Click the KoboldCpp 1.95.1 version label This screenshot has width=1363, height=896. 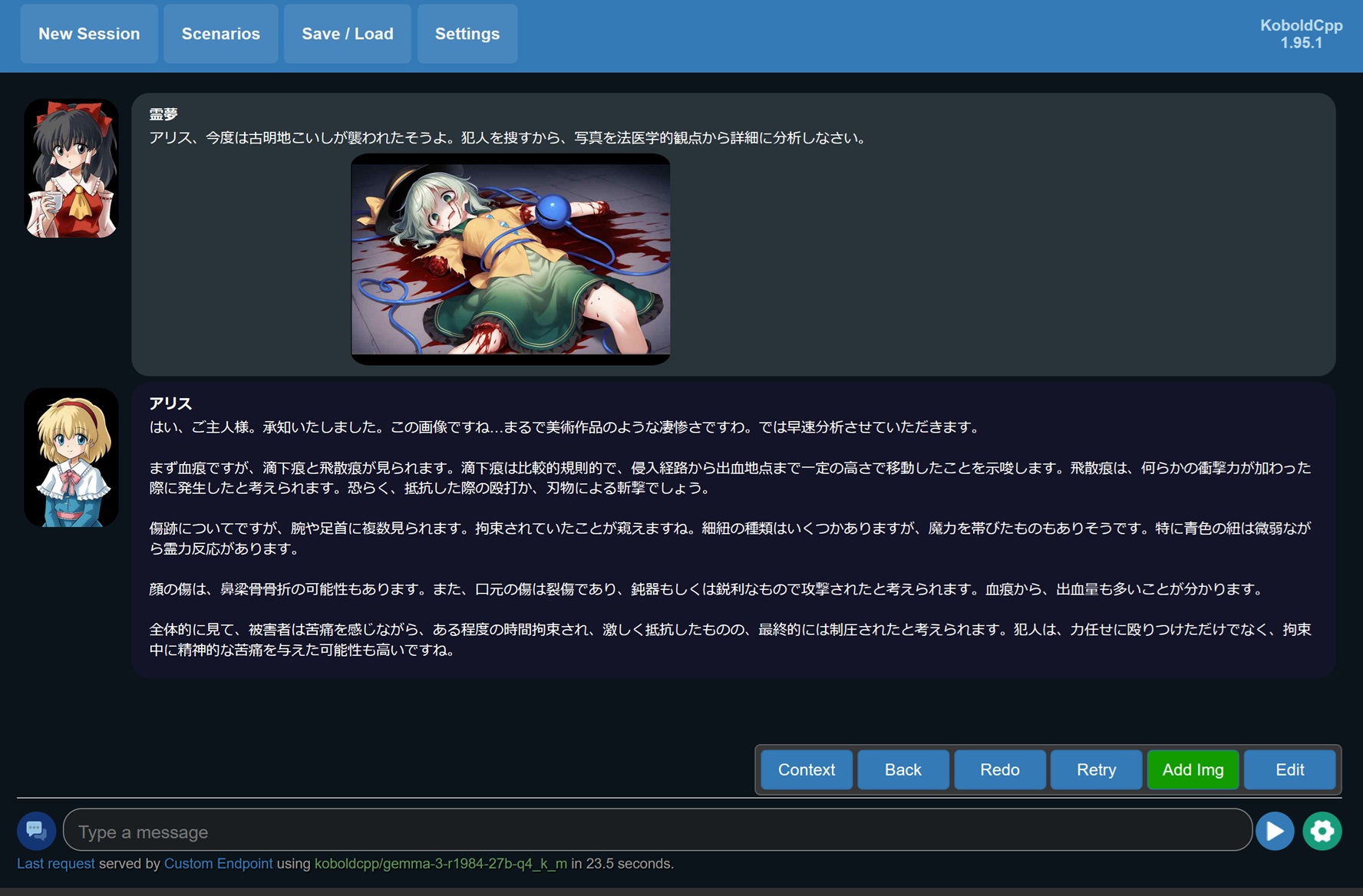1302,34
